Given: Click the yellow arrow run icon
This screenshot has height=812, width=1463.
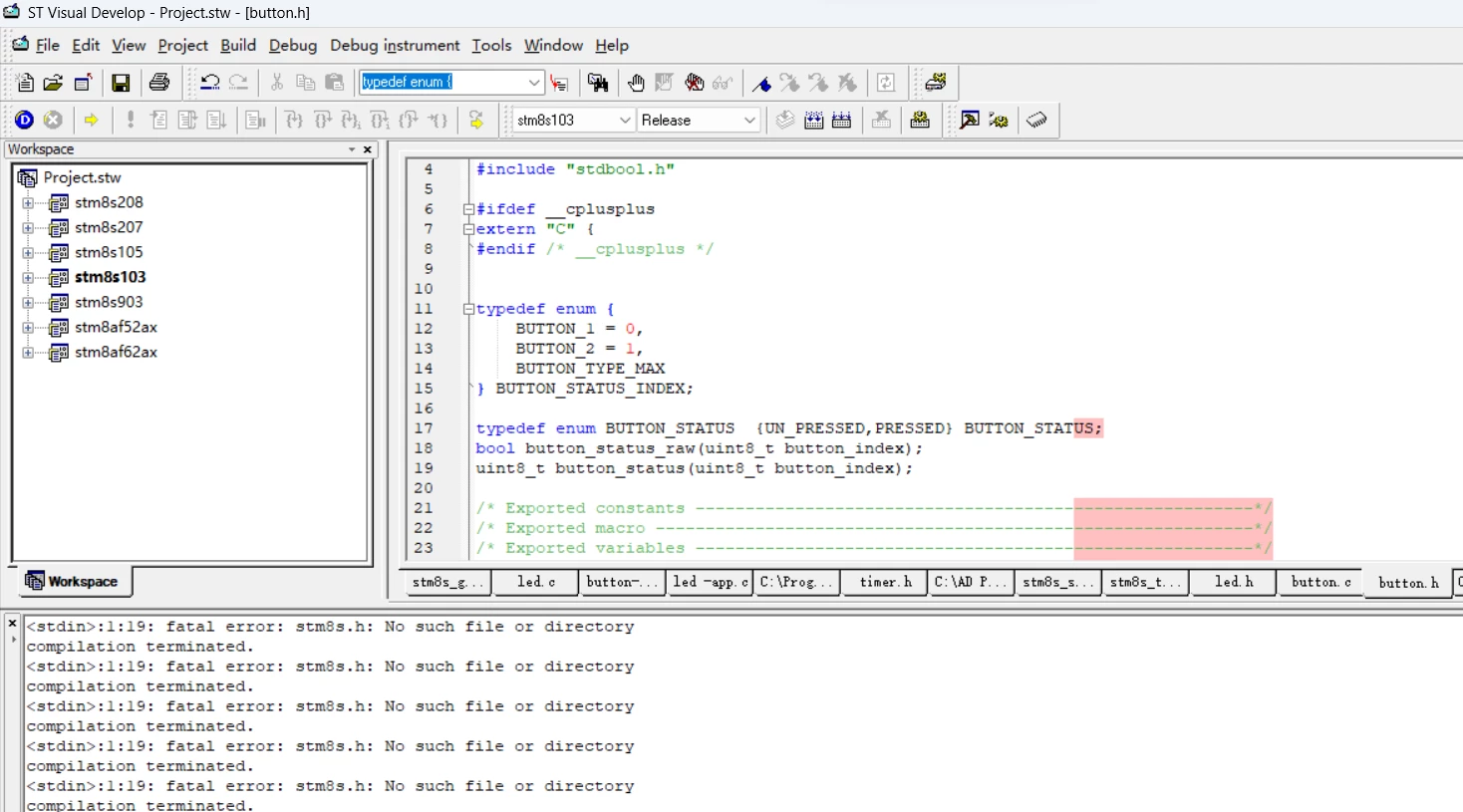Looking at the screenshot, I should [x=91, y=121].
